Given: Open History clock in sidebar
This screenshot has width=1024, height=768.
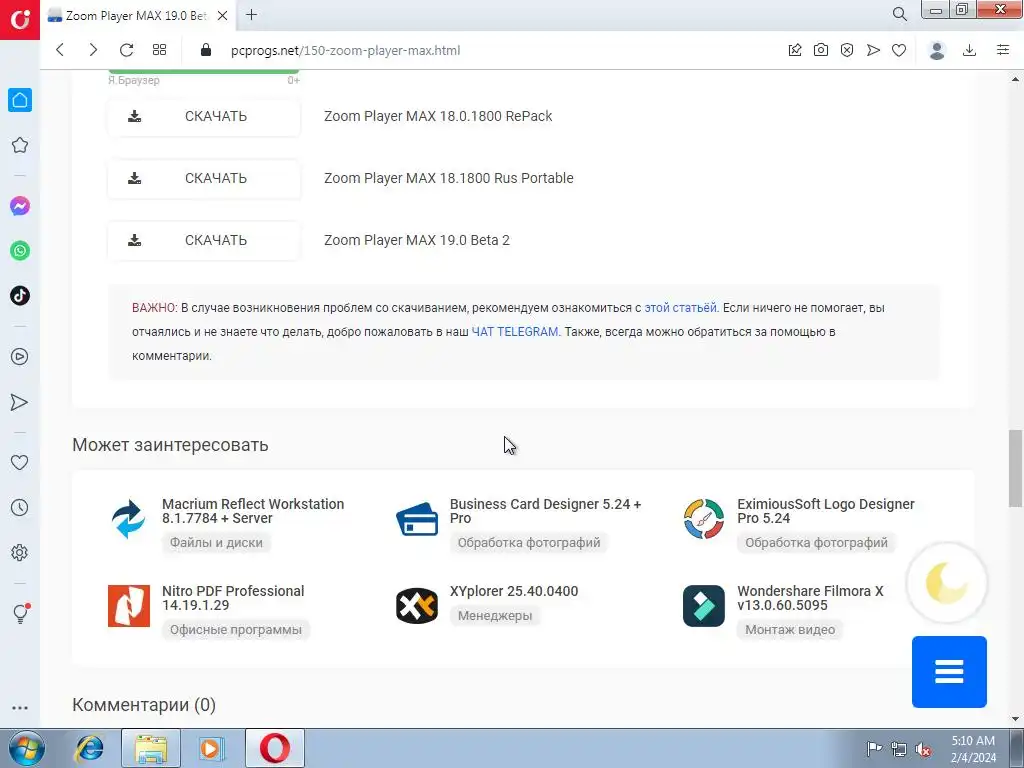Looking at the screenshot, I should [x=20, y=507].
